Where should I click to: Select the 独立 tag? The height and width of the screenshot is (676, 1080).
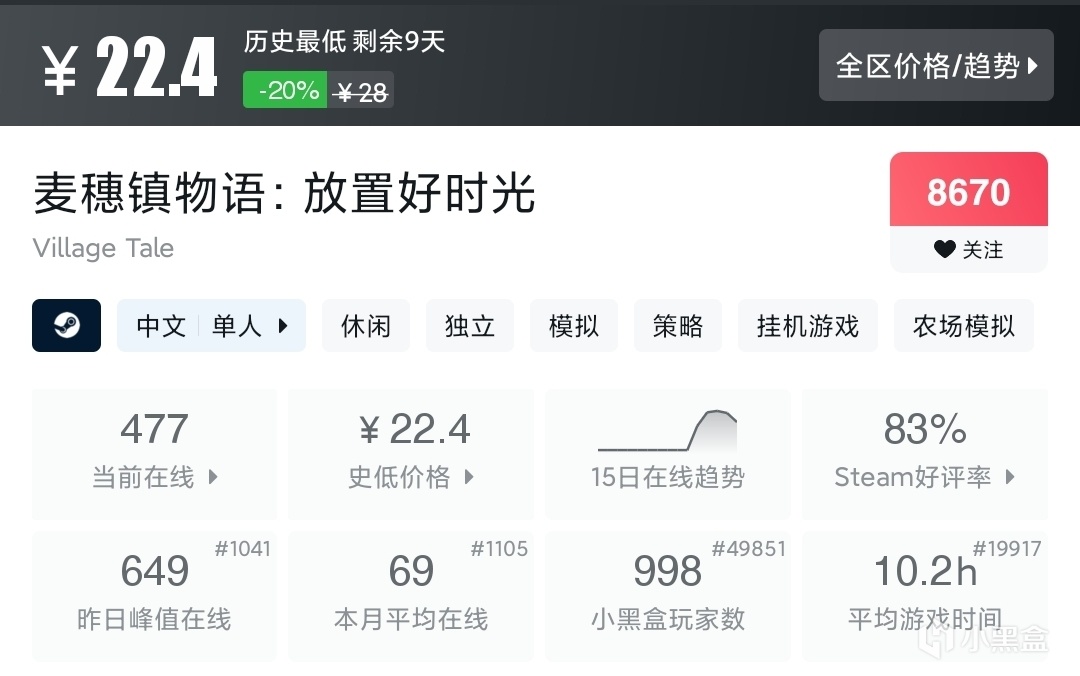click(x=470, y=325)
